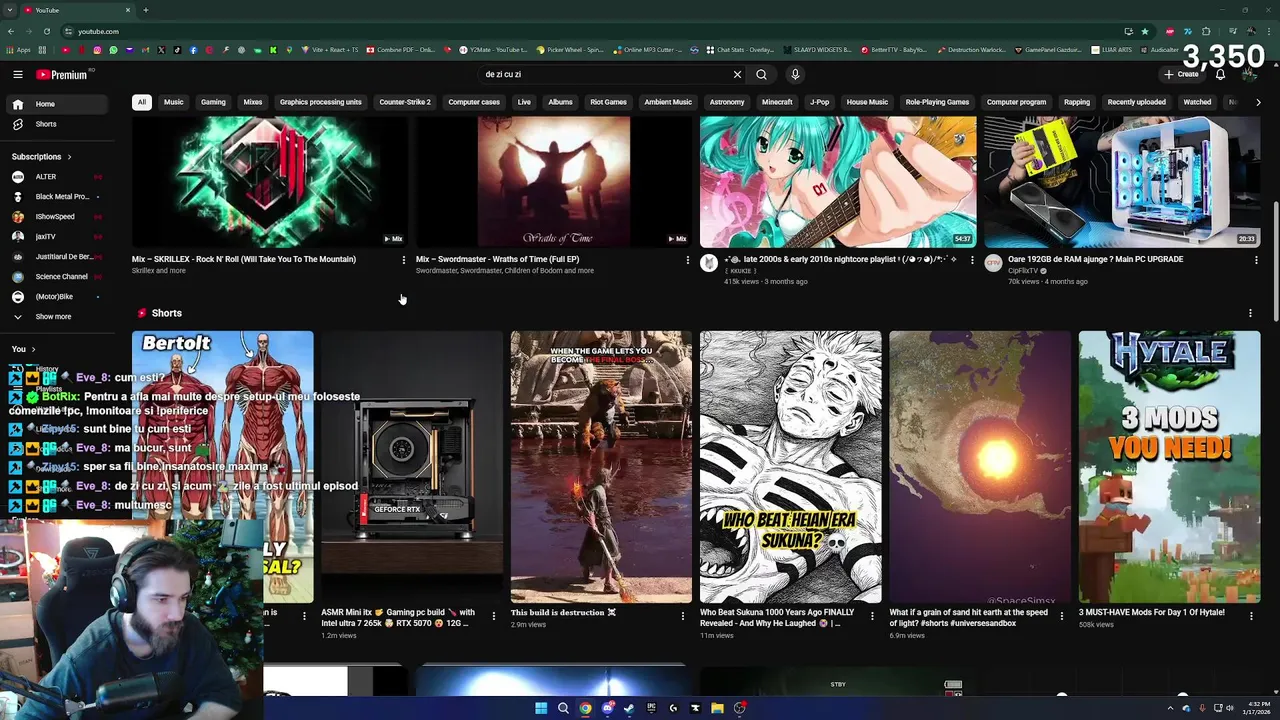
Task: Reload the page in Chrome
Action: 45,31
